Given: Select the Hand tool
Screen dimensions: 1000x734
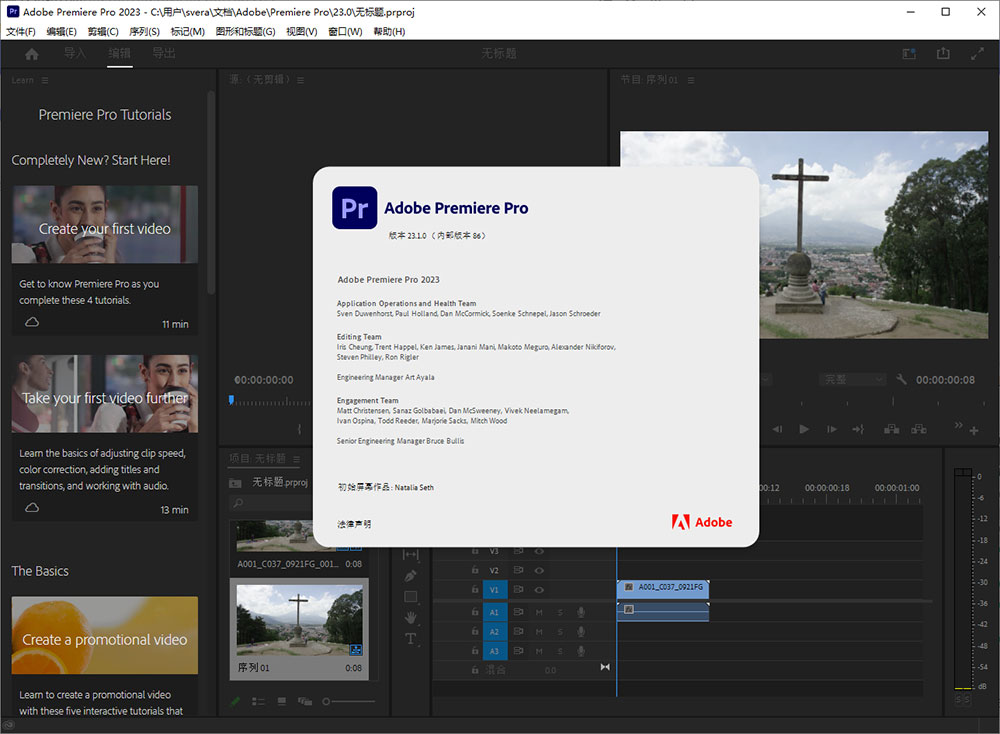Looking at the screenshot, I should coord(410,617).
